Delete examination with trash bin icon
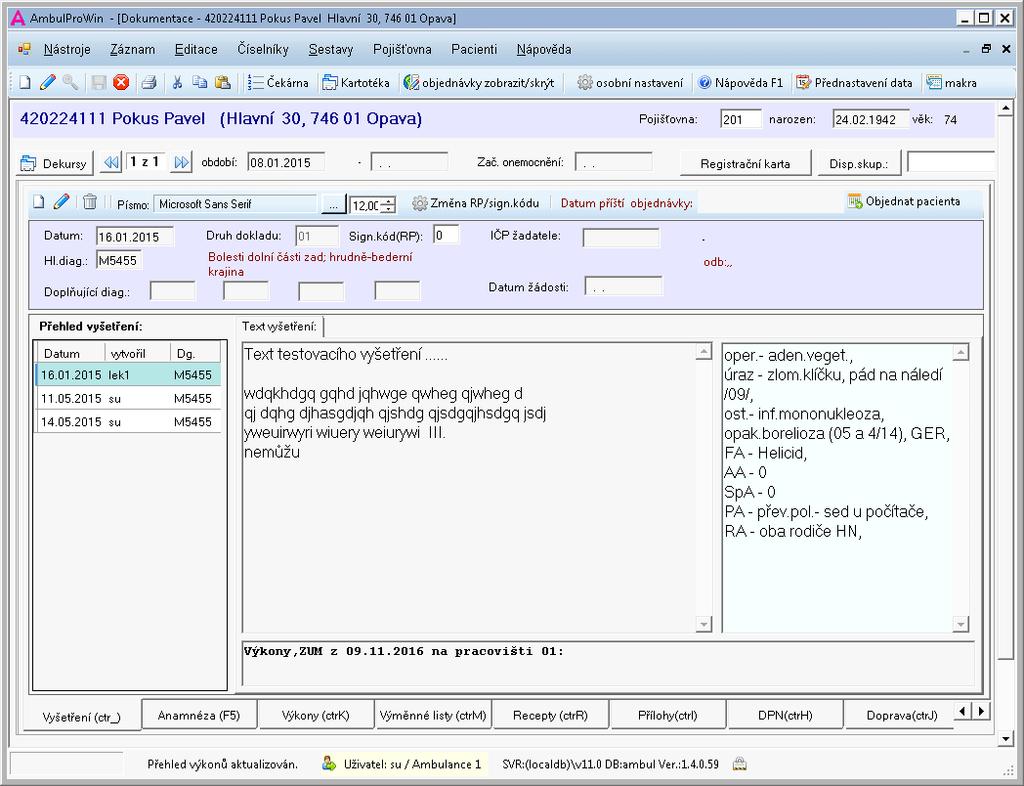 (90, 202)
